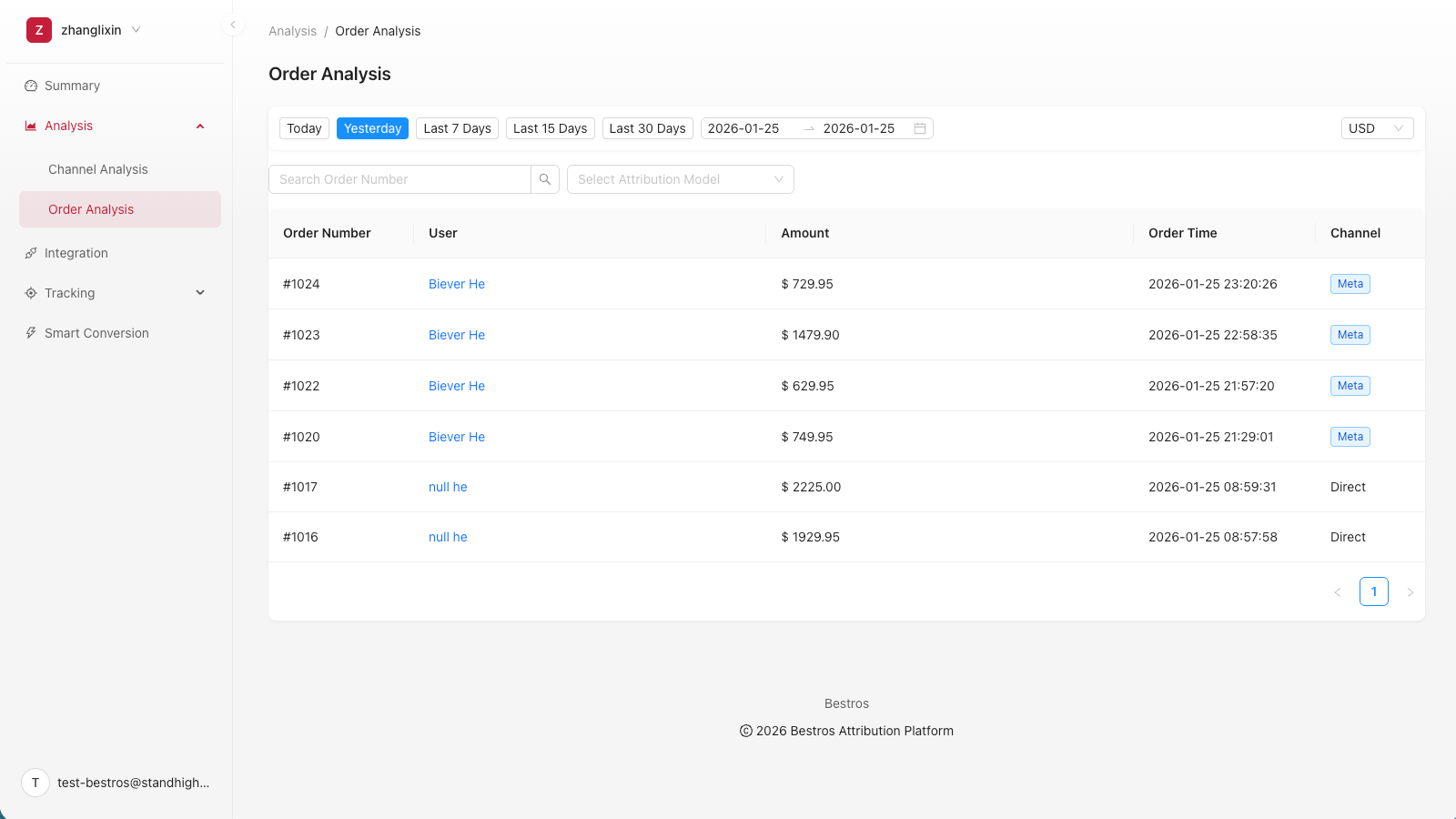Click the Analysis bar-chart icon
Image resolution: width=1456 pixels, height=819 pixels.
point(30,126)
